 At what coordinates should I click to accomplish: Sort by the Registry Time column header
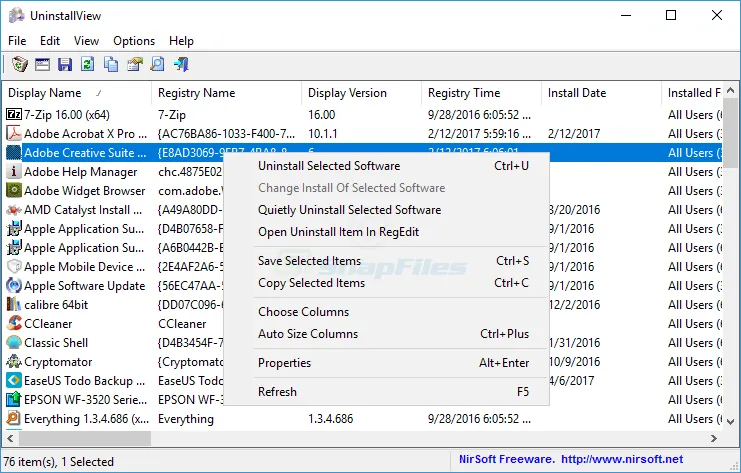pyautogui.click(x=482, y=93)
